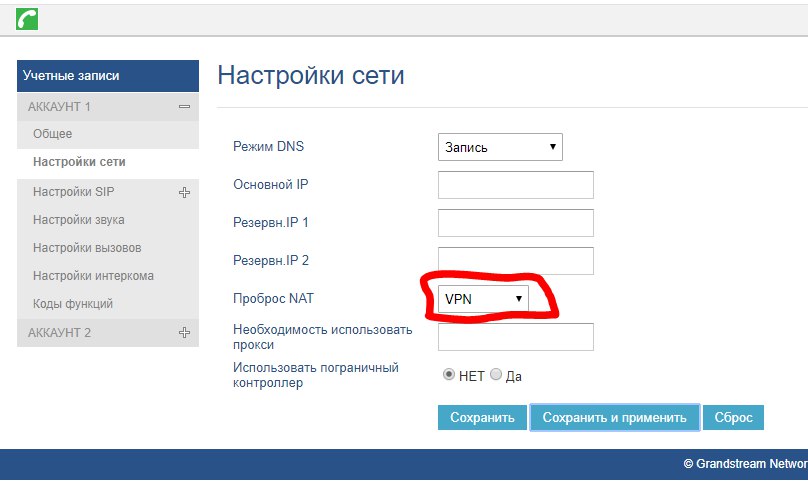808x499 pixels.
Task: Open the Проброс NAT dropdown
Action: tap(483, 298)
